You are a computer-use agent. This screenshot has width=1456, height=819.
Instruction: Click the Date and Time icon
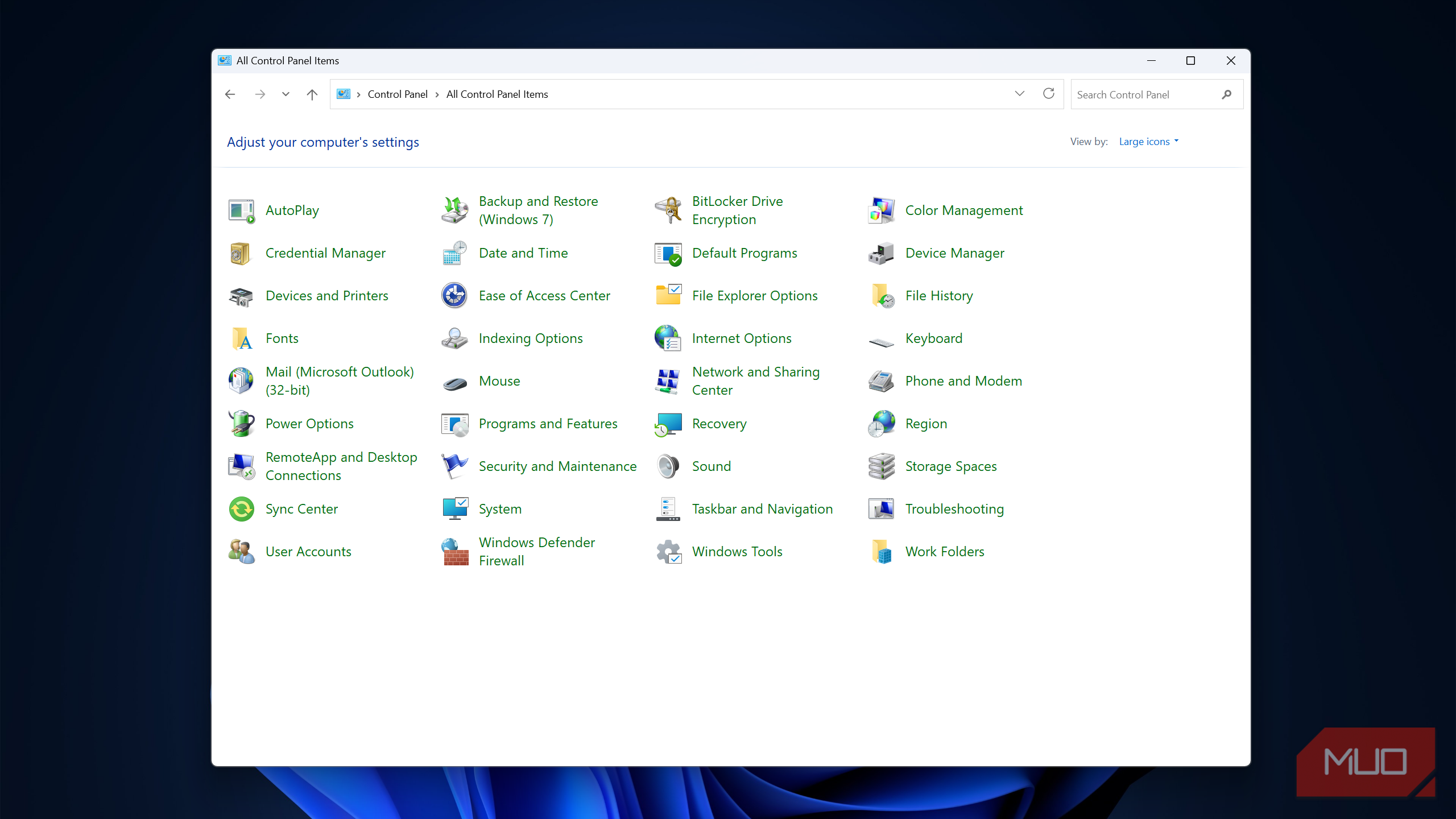click(x=454, y=253)
